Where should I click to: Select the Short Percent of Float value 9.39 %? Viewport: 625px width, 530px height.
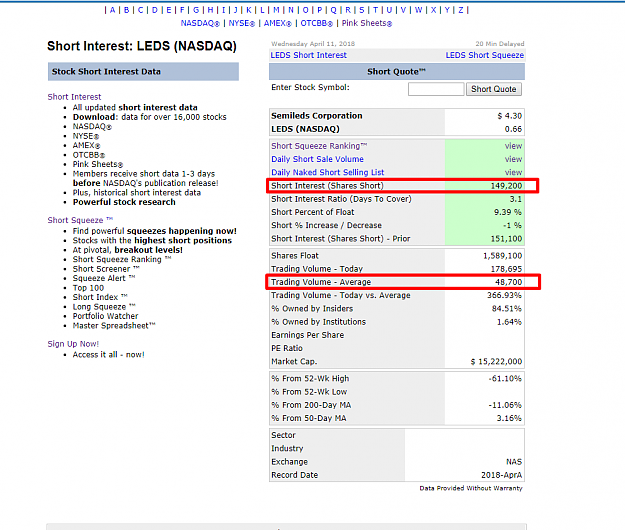[x=508, y=212]
